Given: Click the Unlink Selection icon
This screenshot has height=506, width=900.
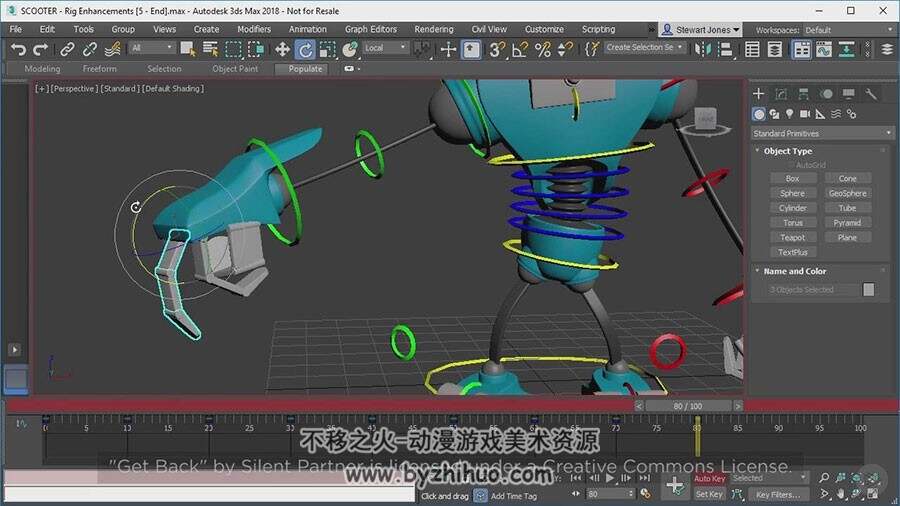Looking at the screenshot, I should click(x=90, y=50).
